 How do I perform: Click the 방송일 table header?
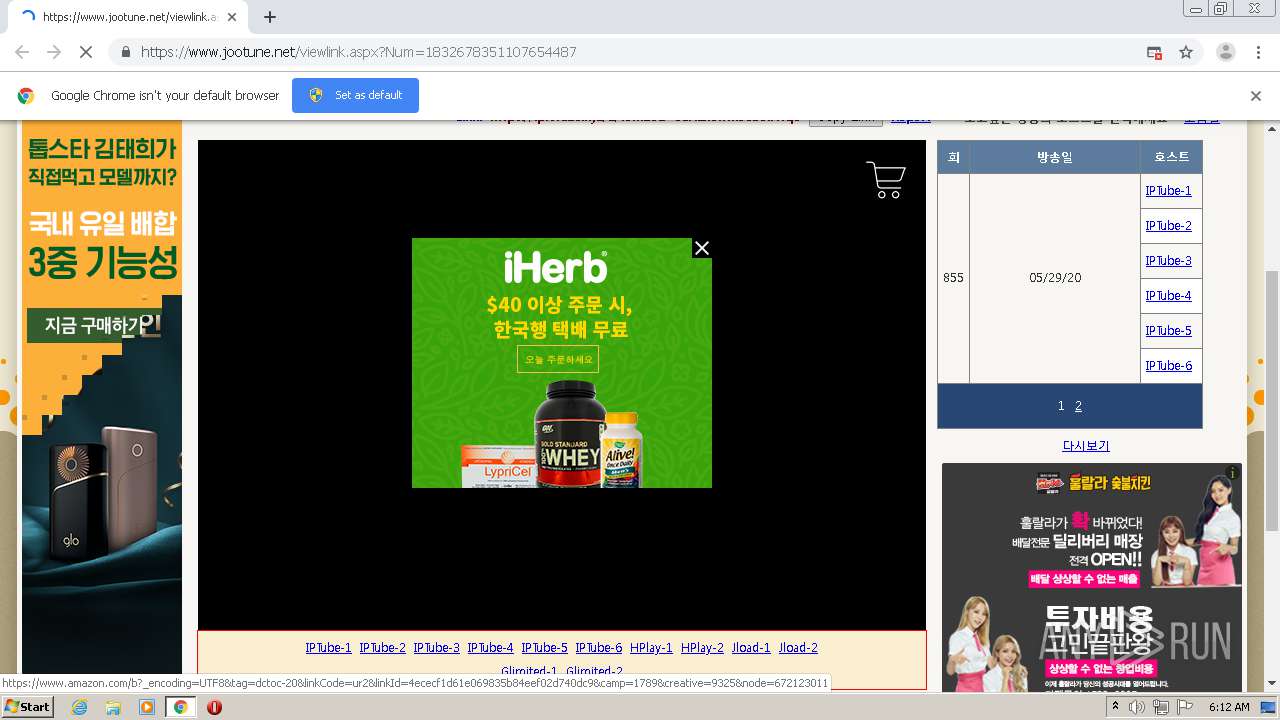(x=1054, y=157)
